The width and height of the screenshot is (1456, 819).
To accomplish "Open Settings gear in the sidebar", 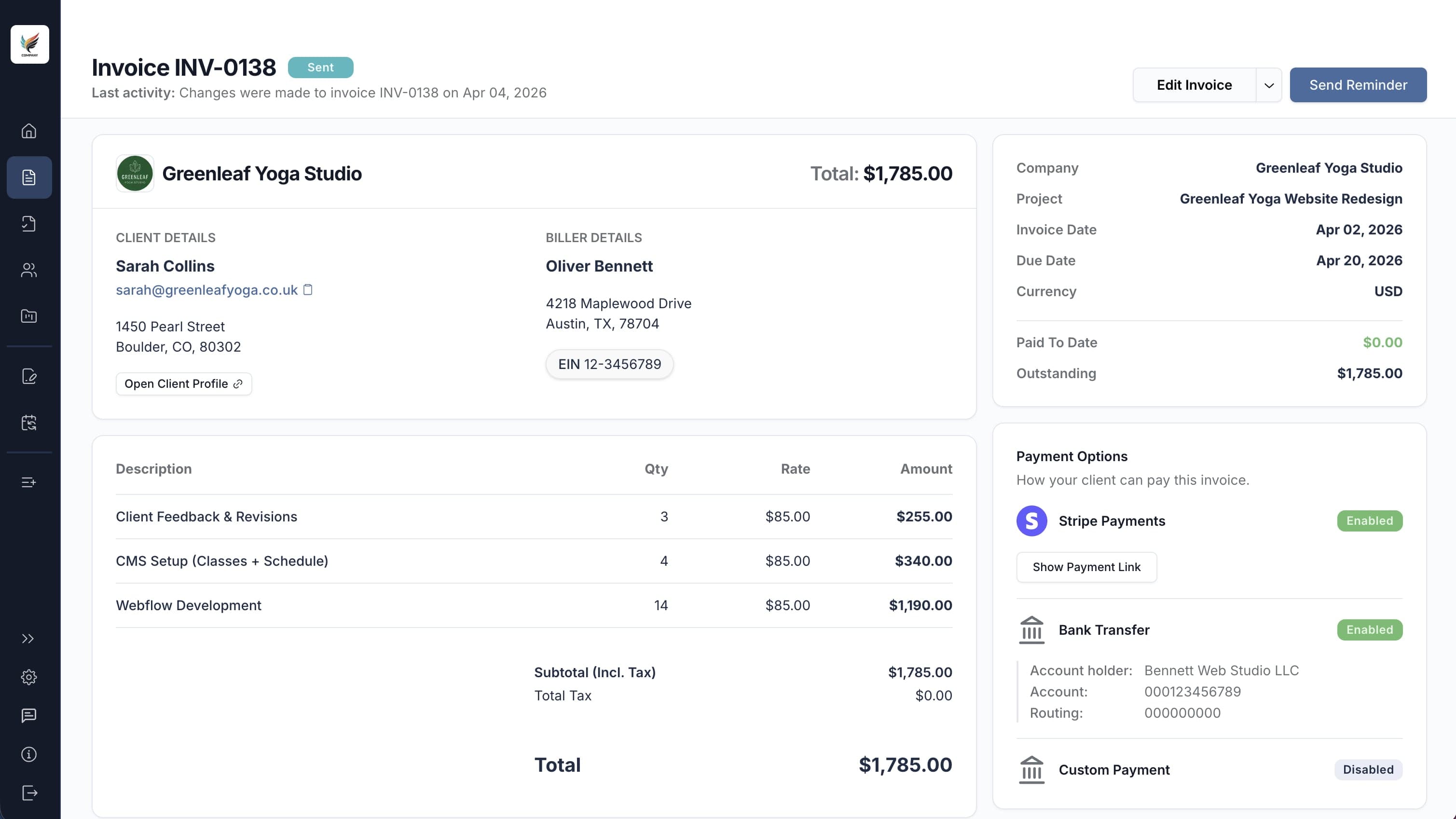I will pyautogui.click(x=29, y=677).
